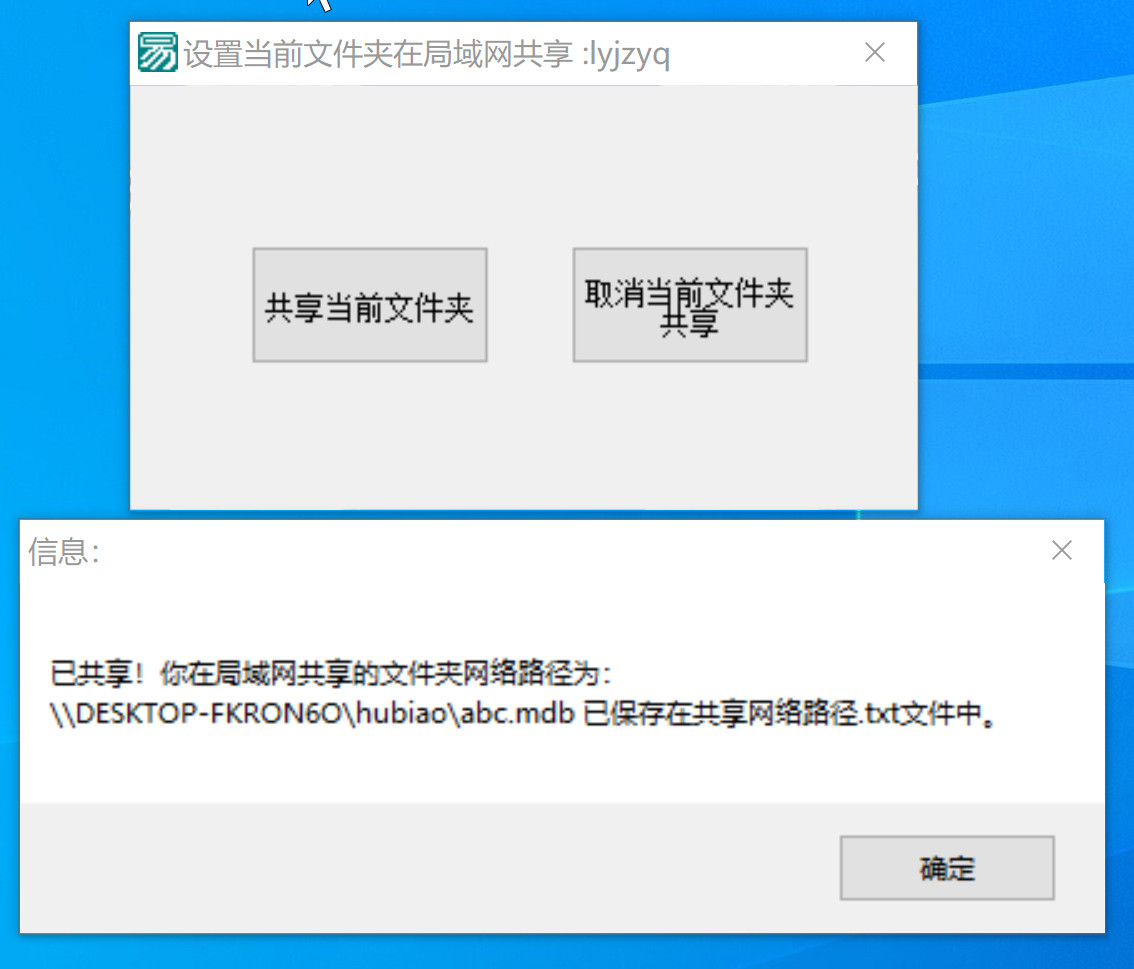Click white space below the path message

coord(561,767)
